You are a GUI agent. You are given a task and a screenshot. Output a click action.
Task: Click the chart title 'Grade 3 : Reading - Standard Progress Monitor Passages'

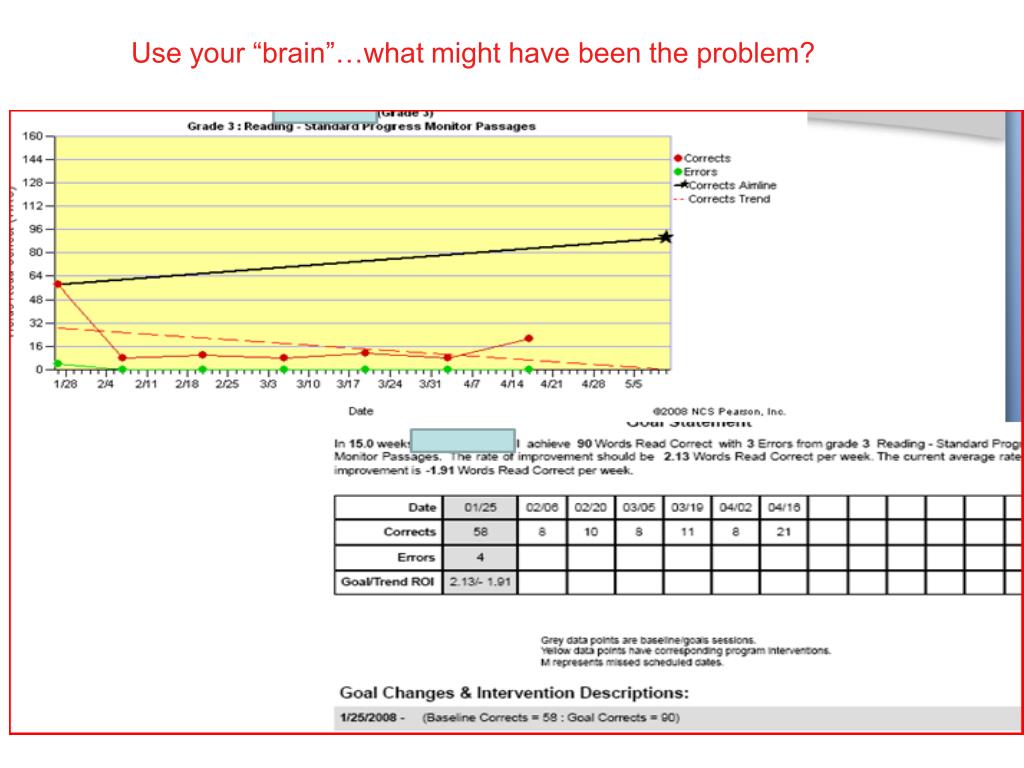[x=361, y=127]
